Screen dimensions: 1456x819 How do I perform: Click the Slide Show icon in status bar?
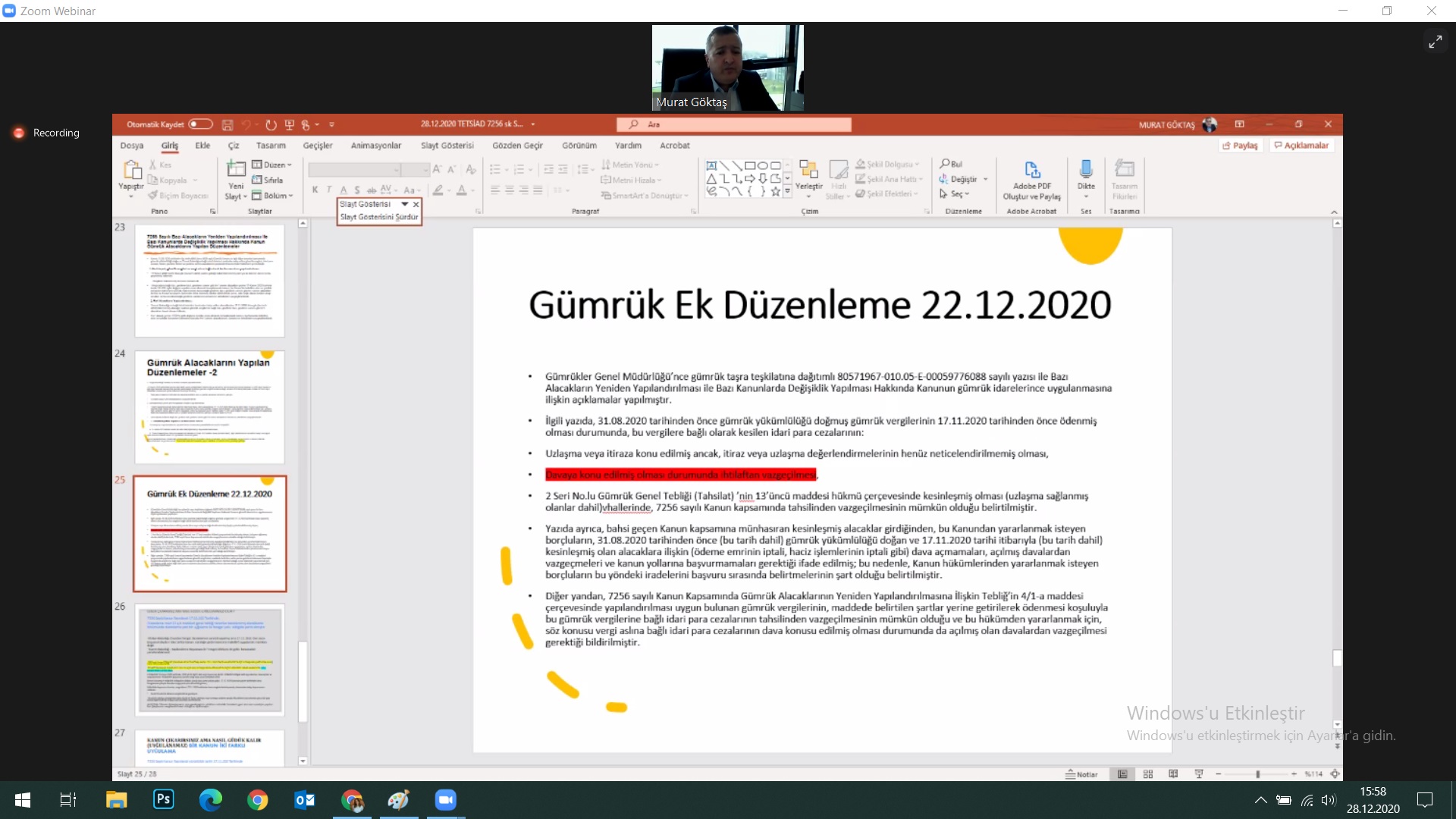1199,774
